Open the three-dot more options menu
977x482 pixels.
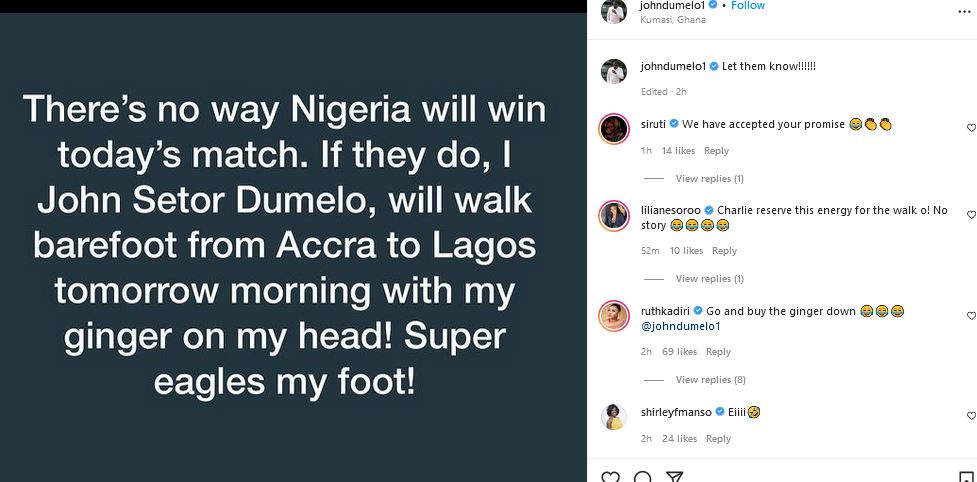pos(963,10)
